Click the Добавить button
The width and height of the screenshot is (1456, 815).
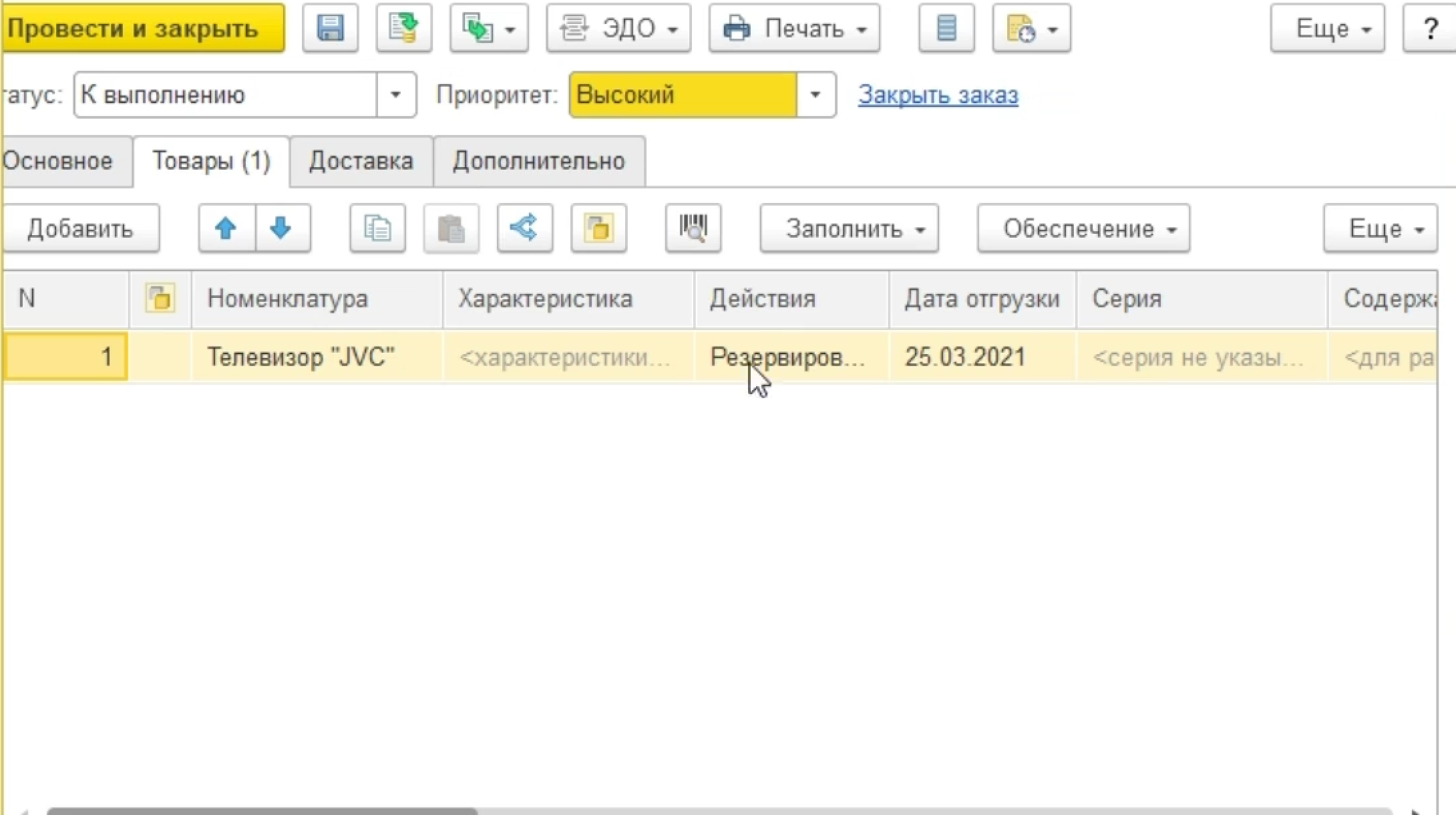pos(80,228)
